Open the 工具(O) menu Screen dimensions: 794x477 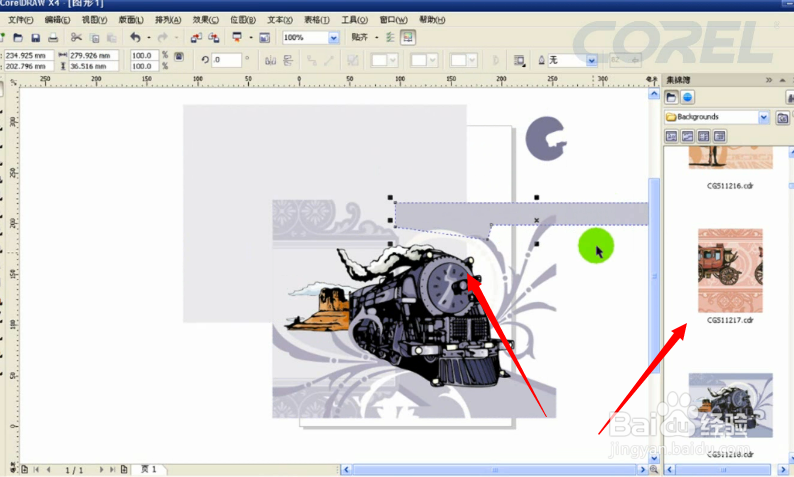(354, 20)
